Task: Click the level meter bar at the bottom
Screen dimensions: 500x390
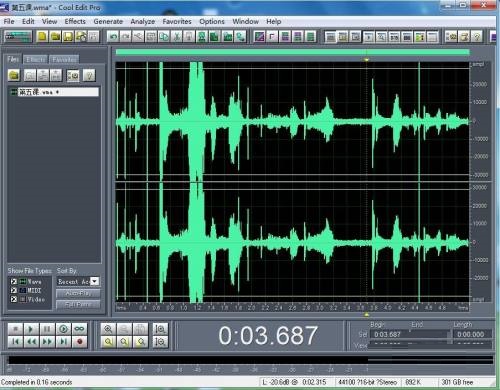Action: (x=250, y=360)
